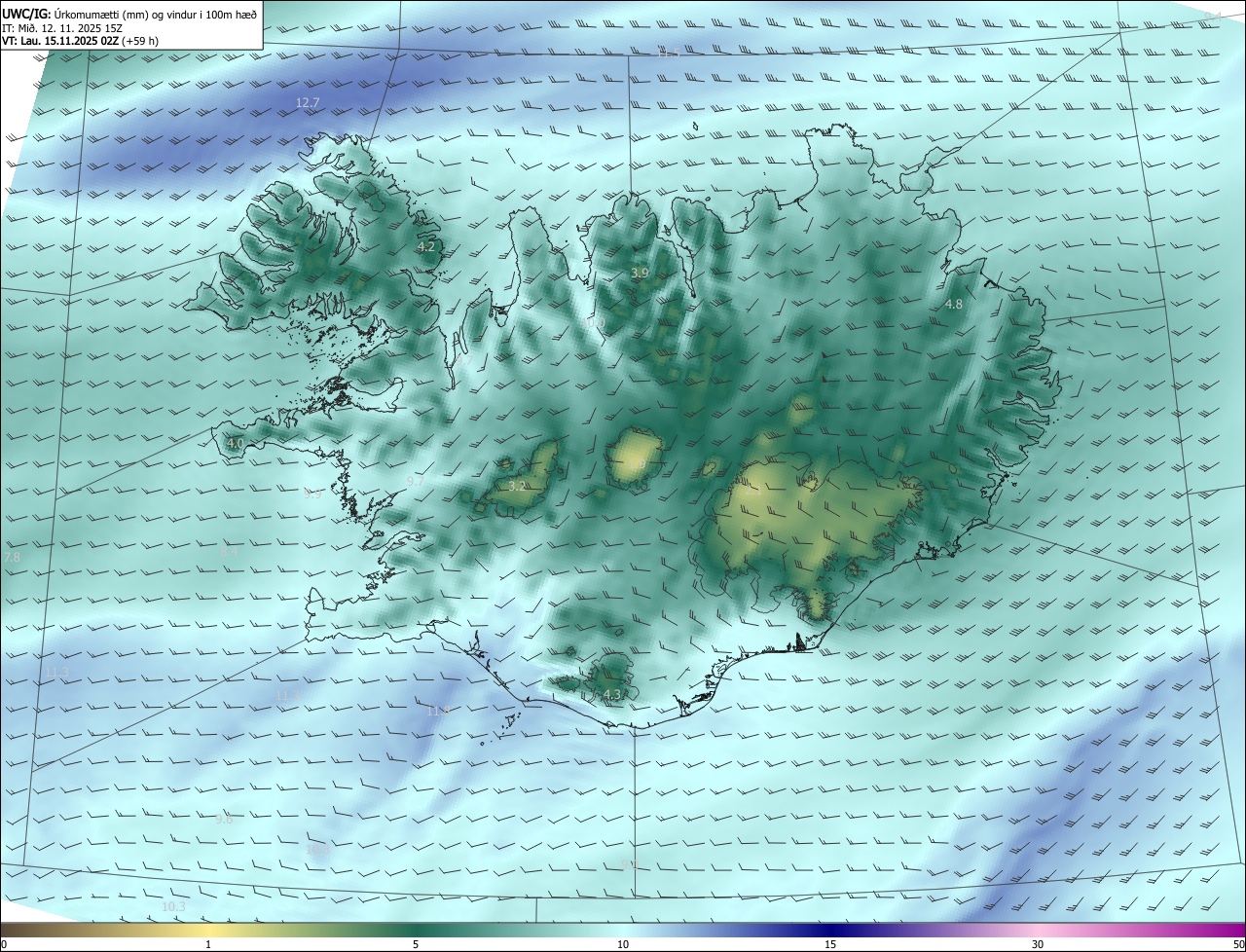Click the colorbar tick label 10

623,944
